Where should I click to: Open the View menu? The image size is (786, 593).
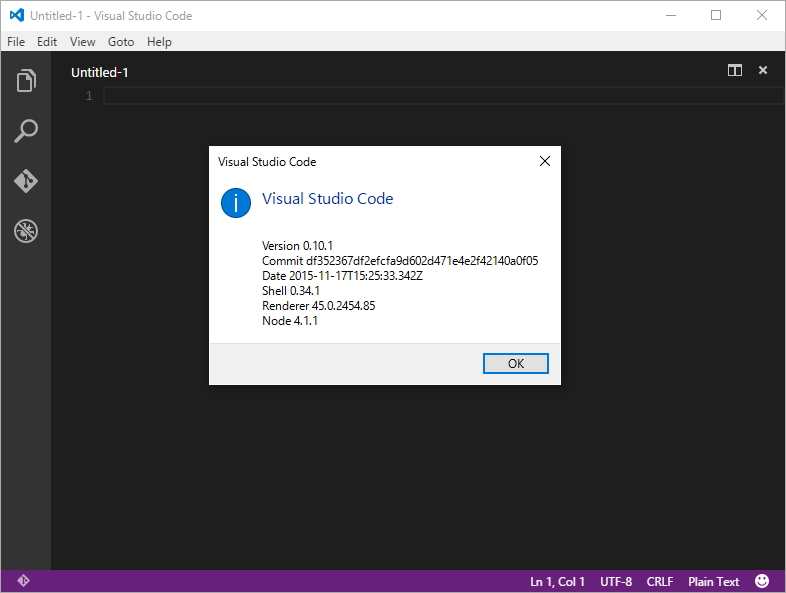pyautogui.click(x=82, y=42)
